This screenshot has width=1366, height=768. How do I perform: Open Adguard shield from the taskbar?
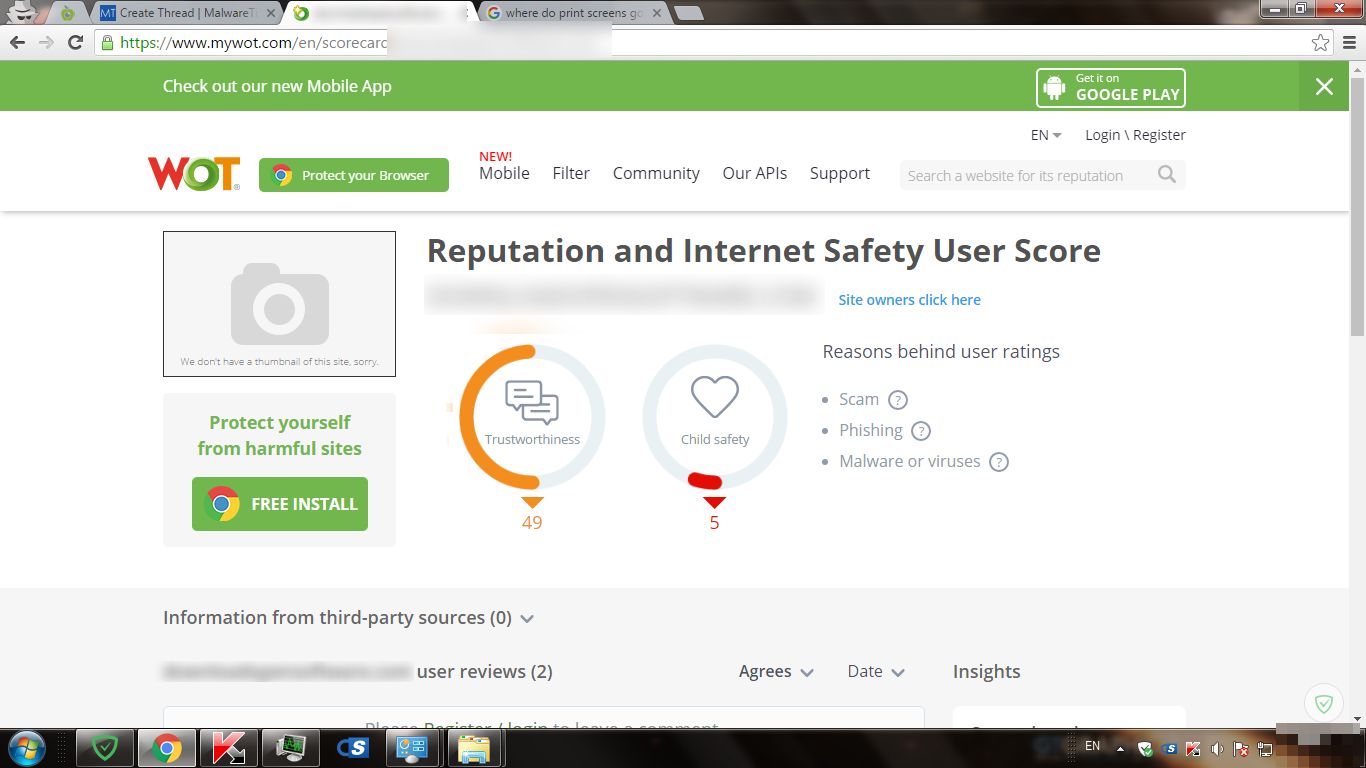[105, 748]
